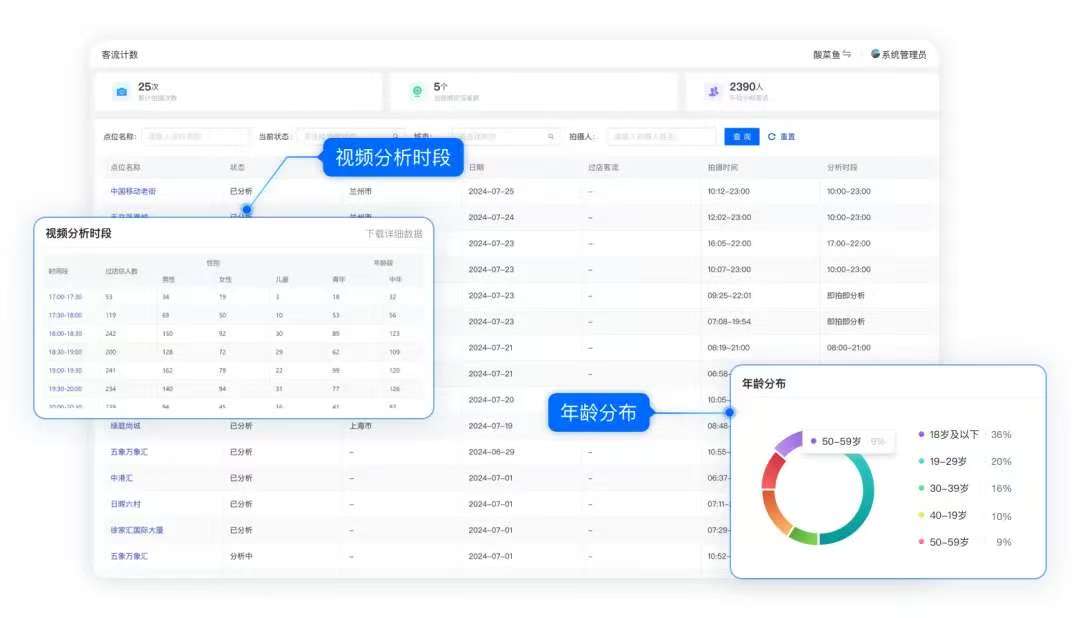The width and height of the screenshot is (1080, 618).
Task: Toggle the 30-39岁 legend entry
Action: [x=949, y=489]
